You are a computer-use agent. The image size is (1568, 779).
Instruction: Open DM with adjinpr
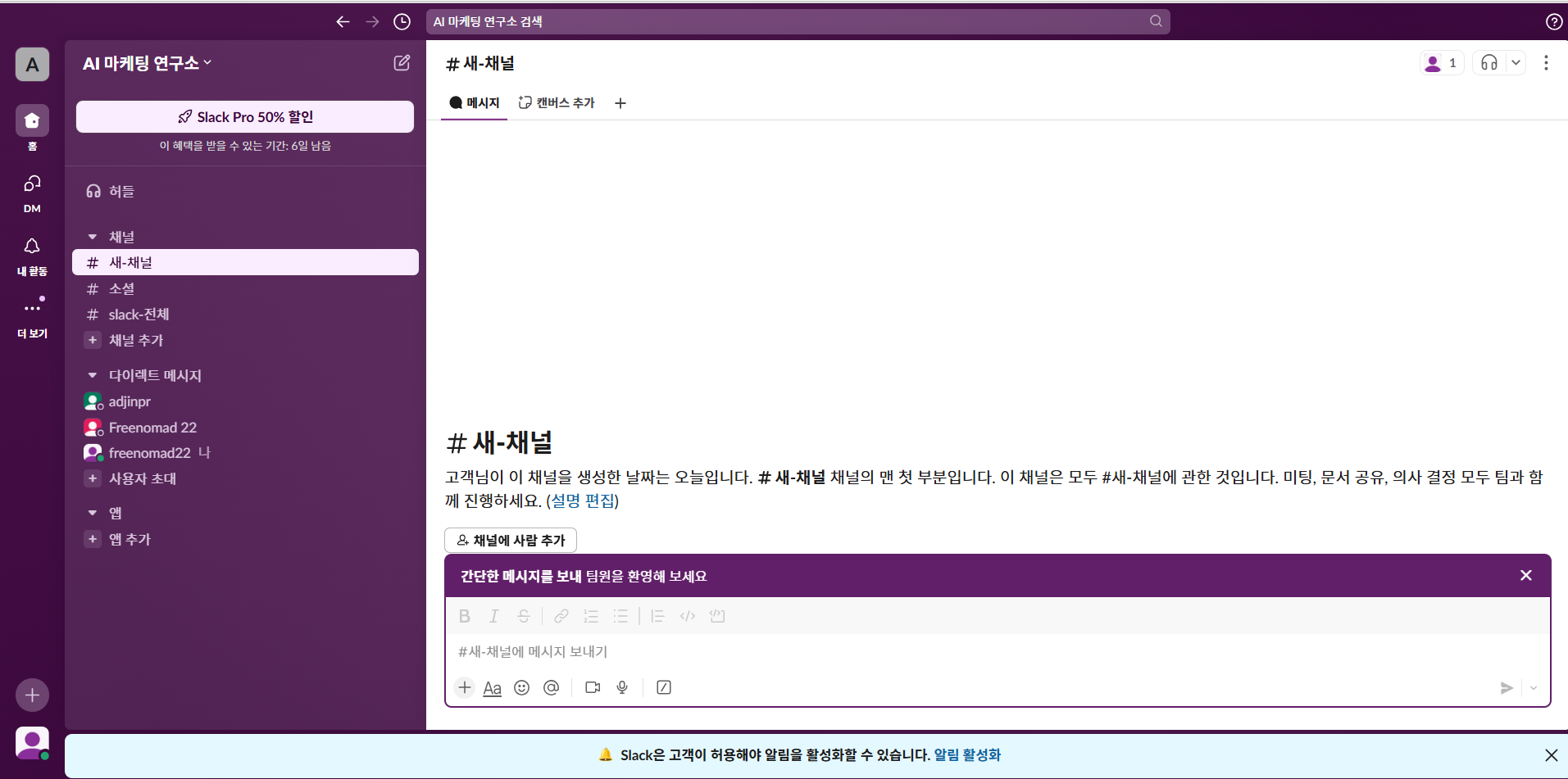[x=245, y=401]
